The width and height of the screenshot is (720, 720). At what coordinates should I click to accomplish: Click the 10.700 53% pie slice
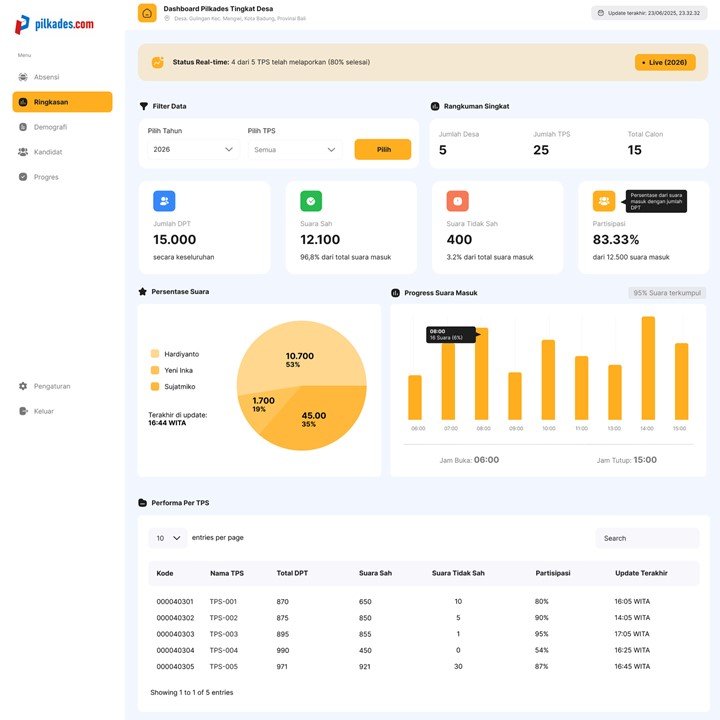click(x=301, y=354)
